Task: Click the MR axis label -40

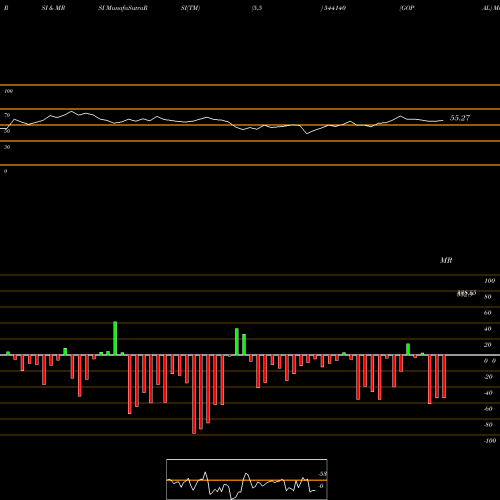Action: [x=488, y=393]
